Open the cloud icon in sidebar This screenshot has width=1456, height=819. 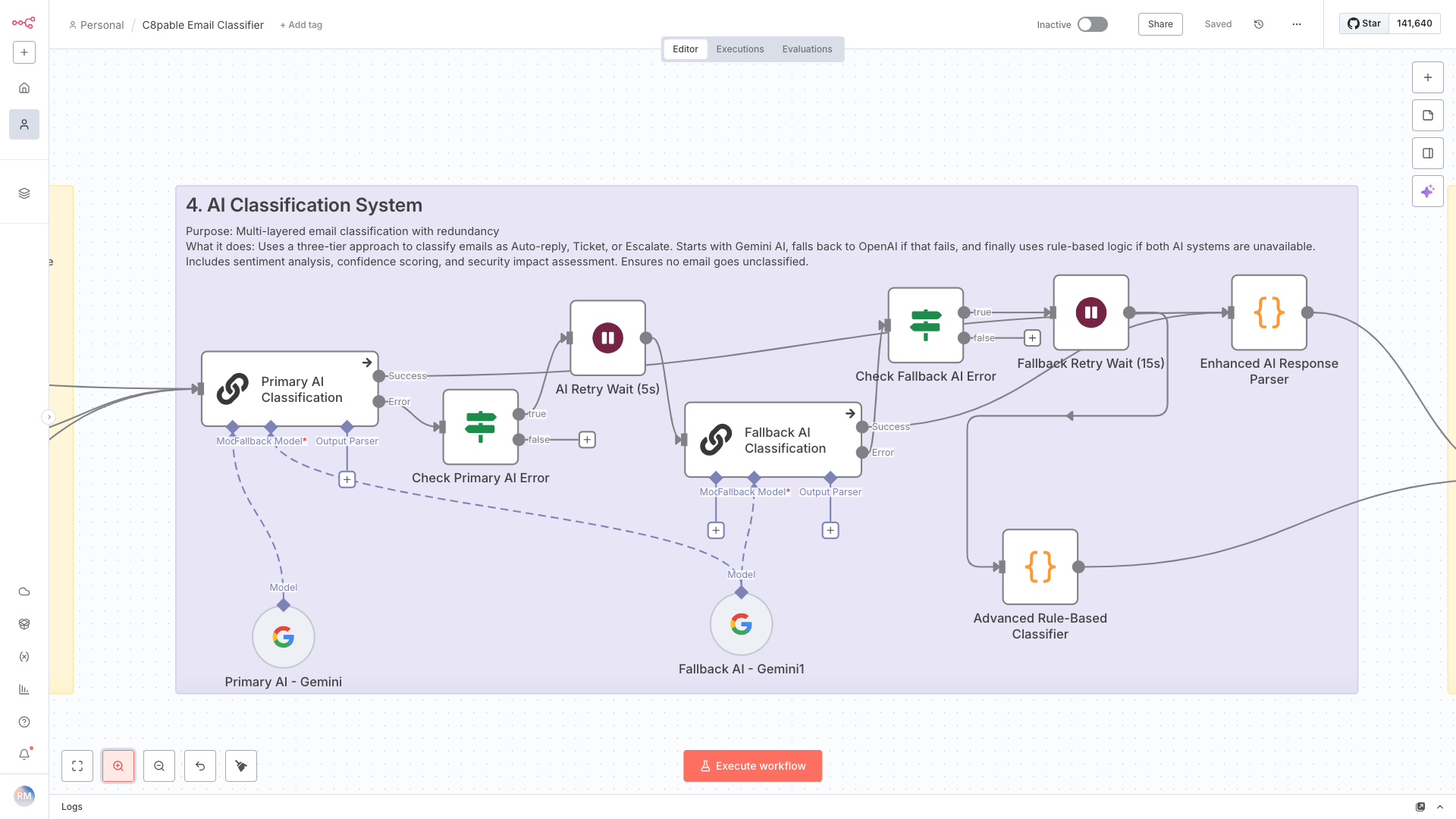(x=24, y=591)
